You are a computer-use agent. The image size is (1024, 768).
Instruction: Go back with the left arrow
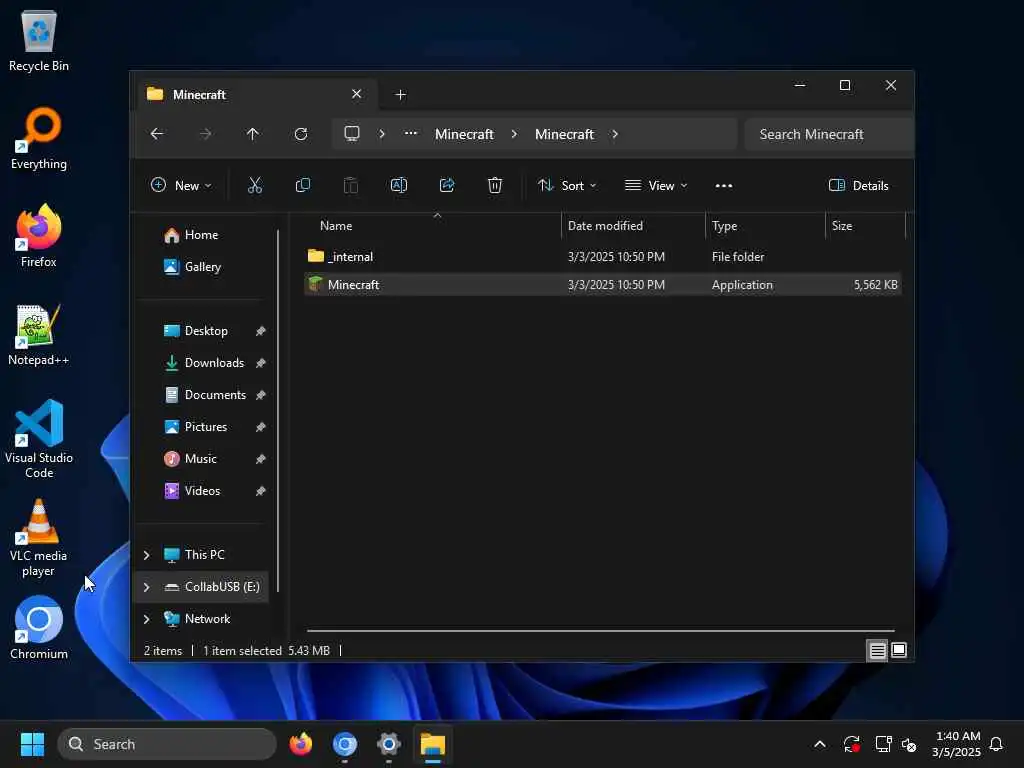[x=157, y=134]
